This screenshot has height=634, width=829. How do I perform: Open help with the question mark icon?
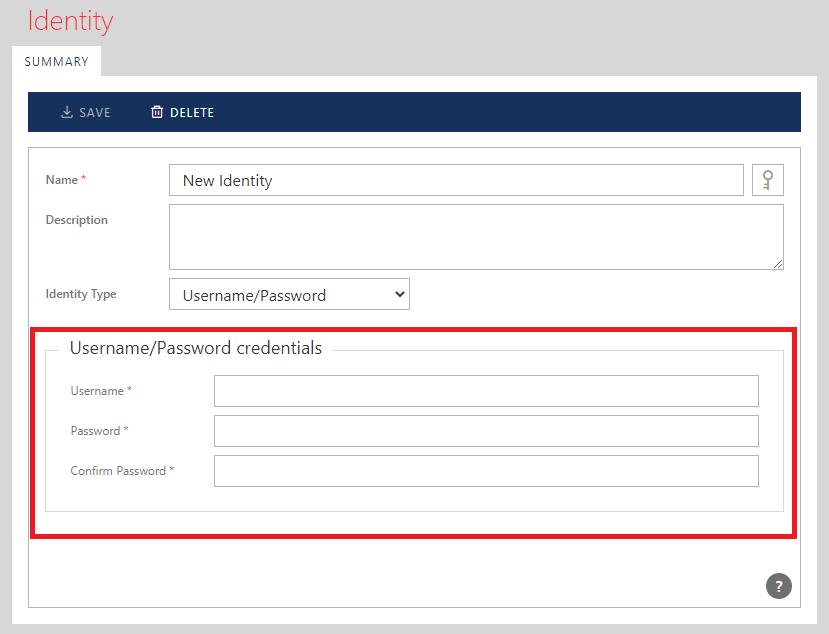tap(778, 586)
